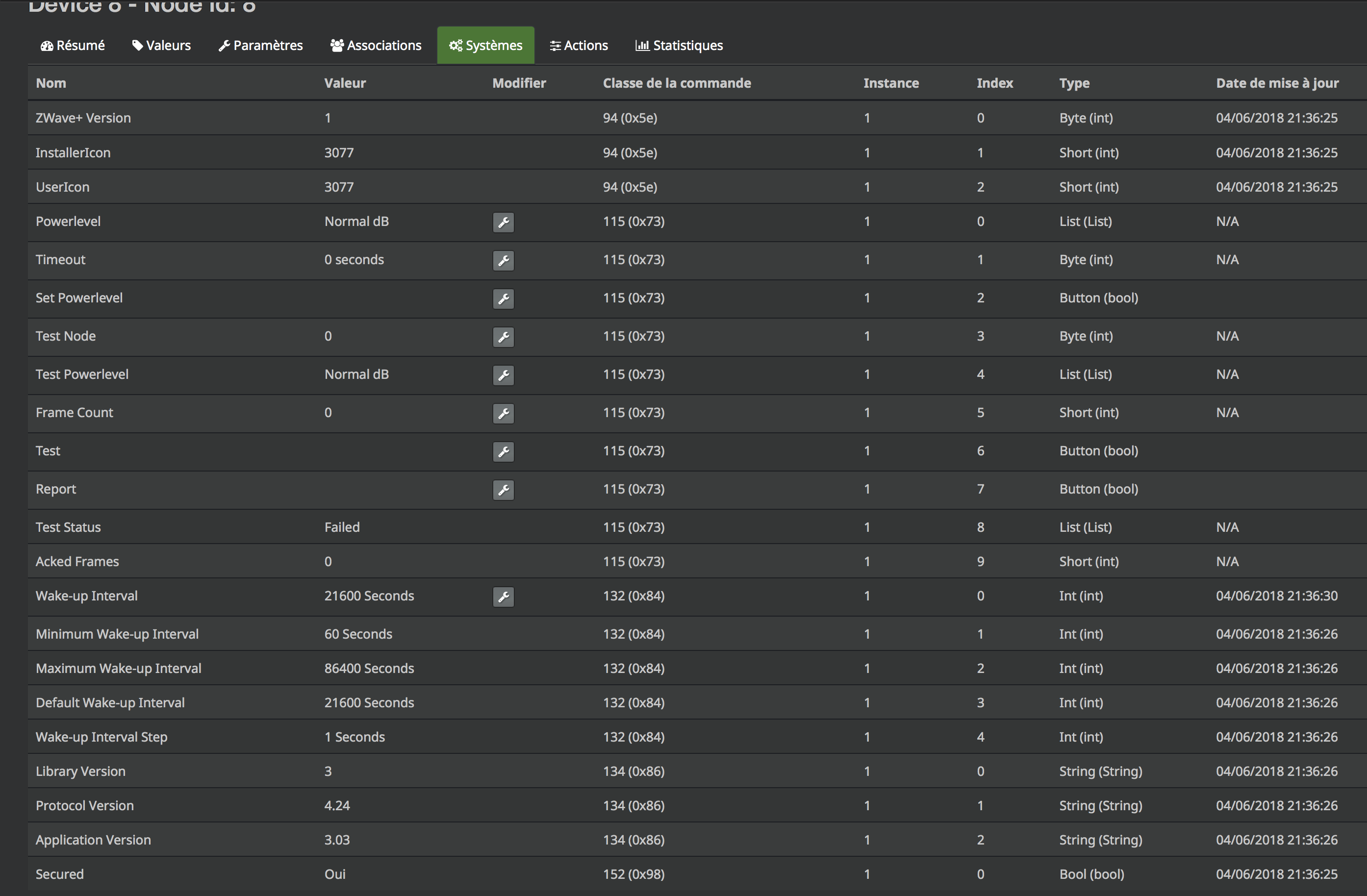
Task: Click the Acked Frames name cell
Action: tap(77, 562)
